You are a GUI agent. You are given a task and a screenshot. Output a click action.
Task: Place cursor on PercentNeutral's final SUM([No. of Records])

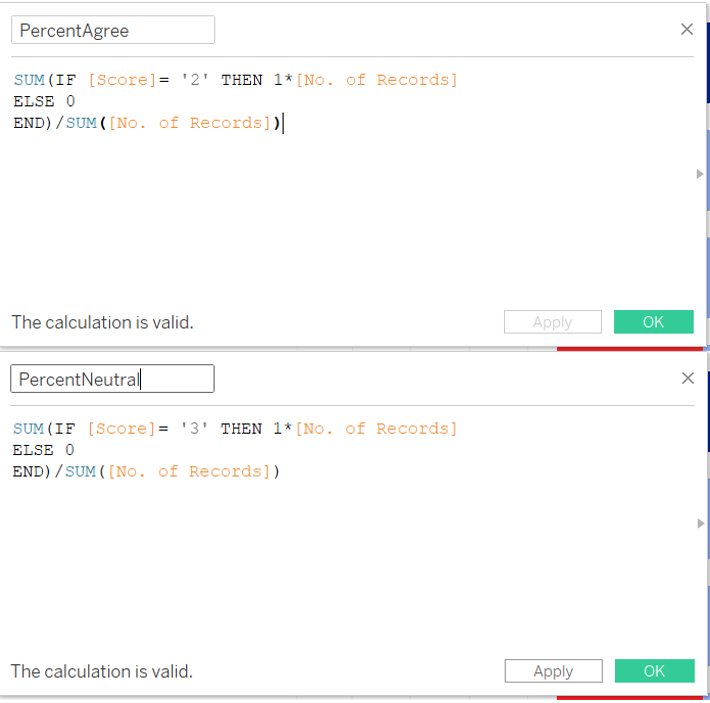click(172, 472)
